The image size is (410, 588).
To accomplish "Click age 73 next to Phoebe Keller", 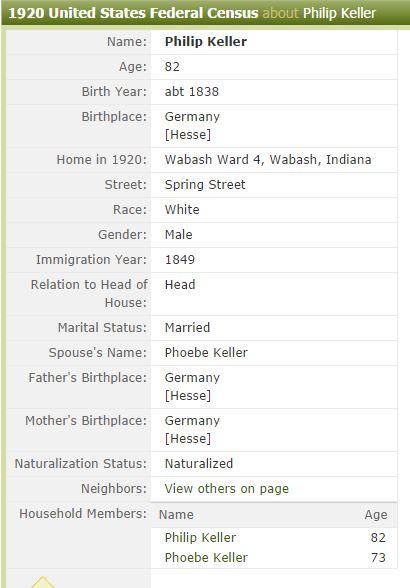I will (x=378, y=557).
